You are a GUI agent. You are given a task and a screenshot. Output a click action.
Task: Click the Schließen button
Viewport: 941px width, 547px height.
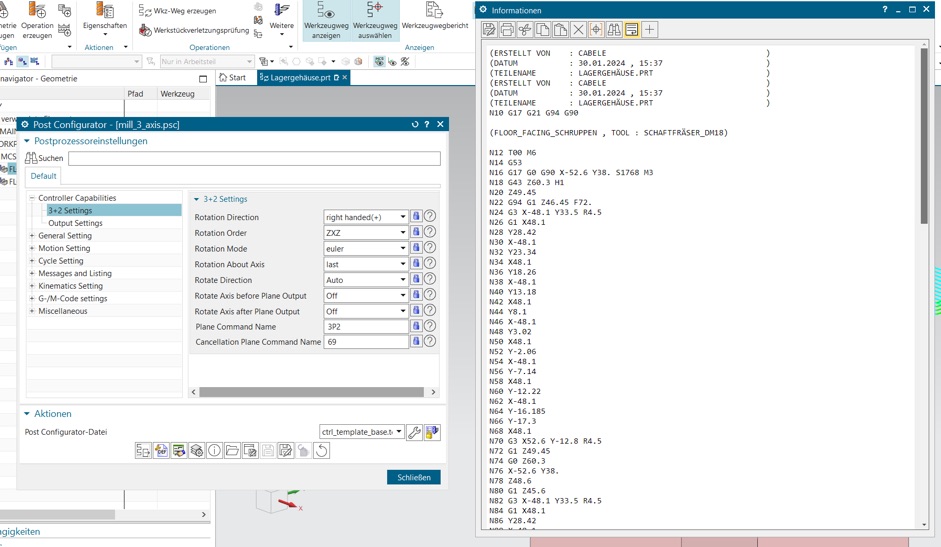pos(414,477)
